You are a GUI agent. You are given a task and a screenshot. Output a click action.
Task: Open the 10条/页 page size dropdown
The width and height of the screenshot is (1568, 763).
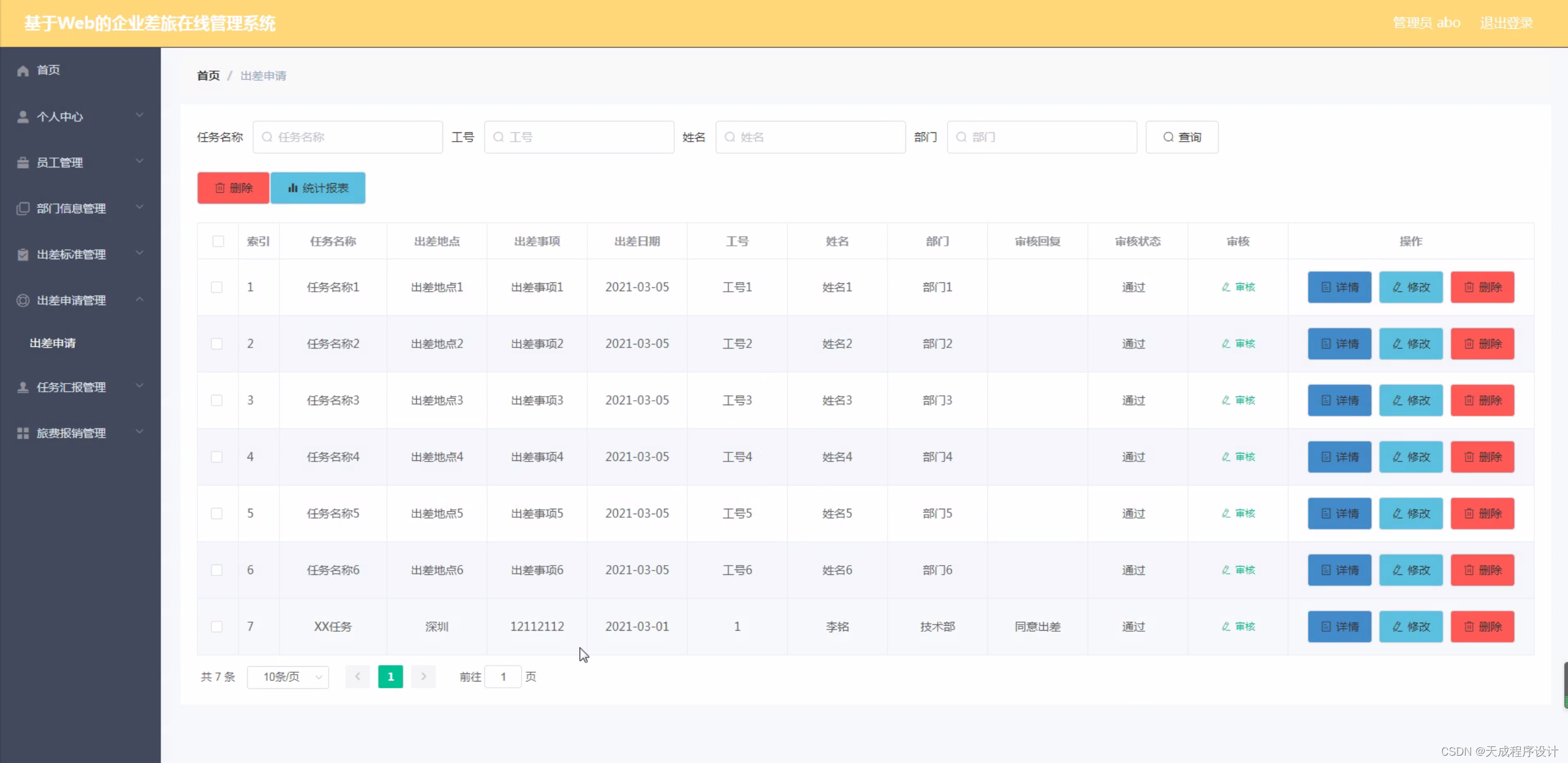288,677
